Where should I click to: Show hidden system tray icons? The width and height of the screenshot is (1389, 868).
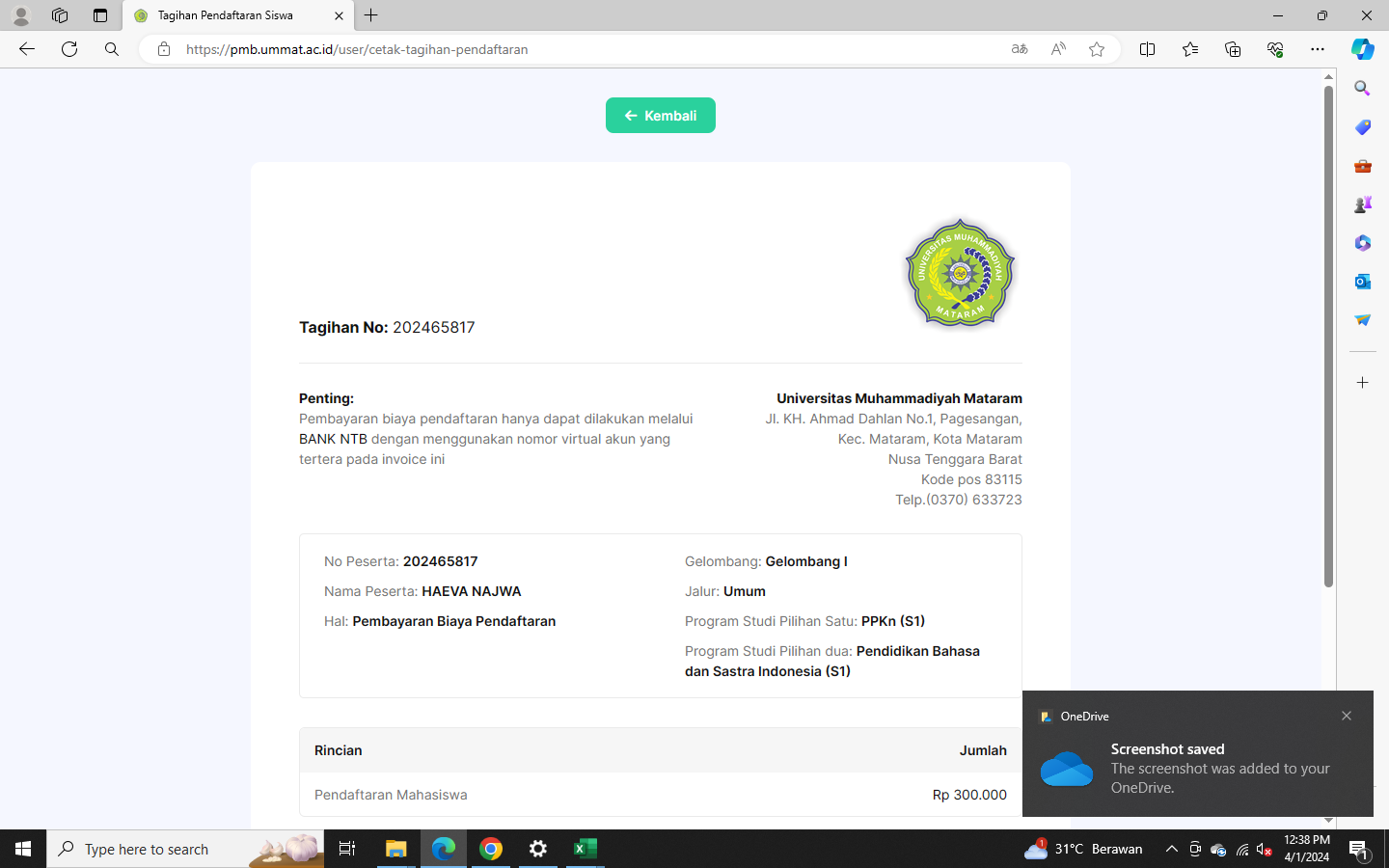[x=1171, y=849]
